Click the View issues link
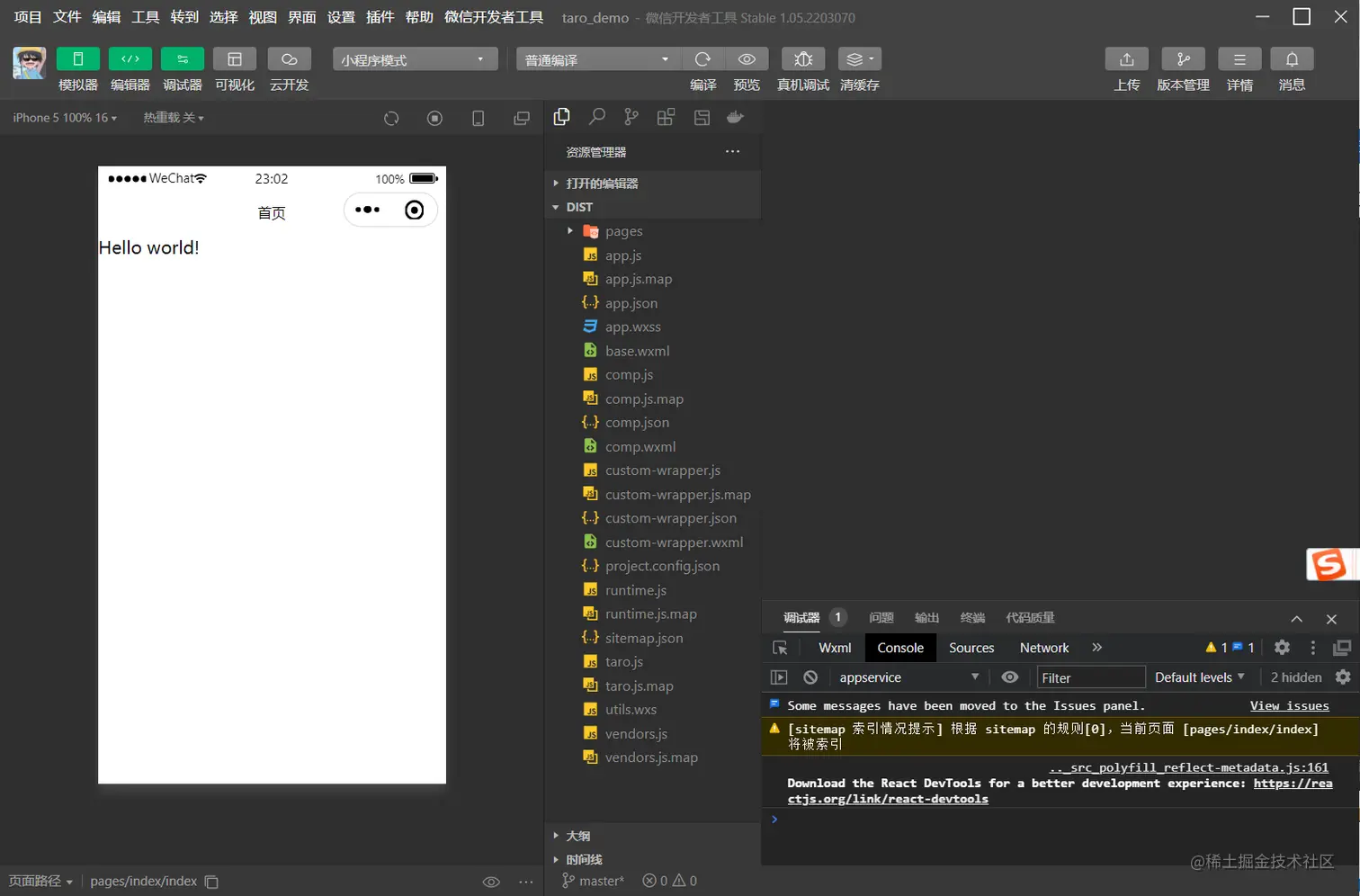This screenshot has width=1360, height=896. point(1289,706)
